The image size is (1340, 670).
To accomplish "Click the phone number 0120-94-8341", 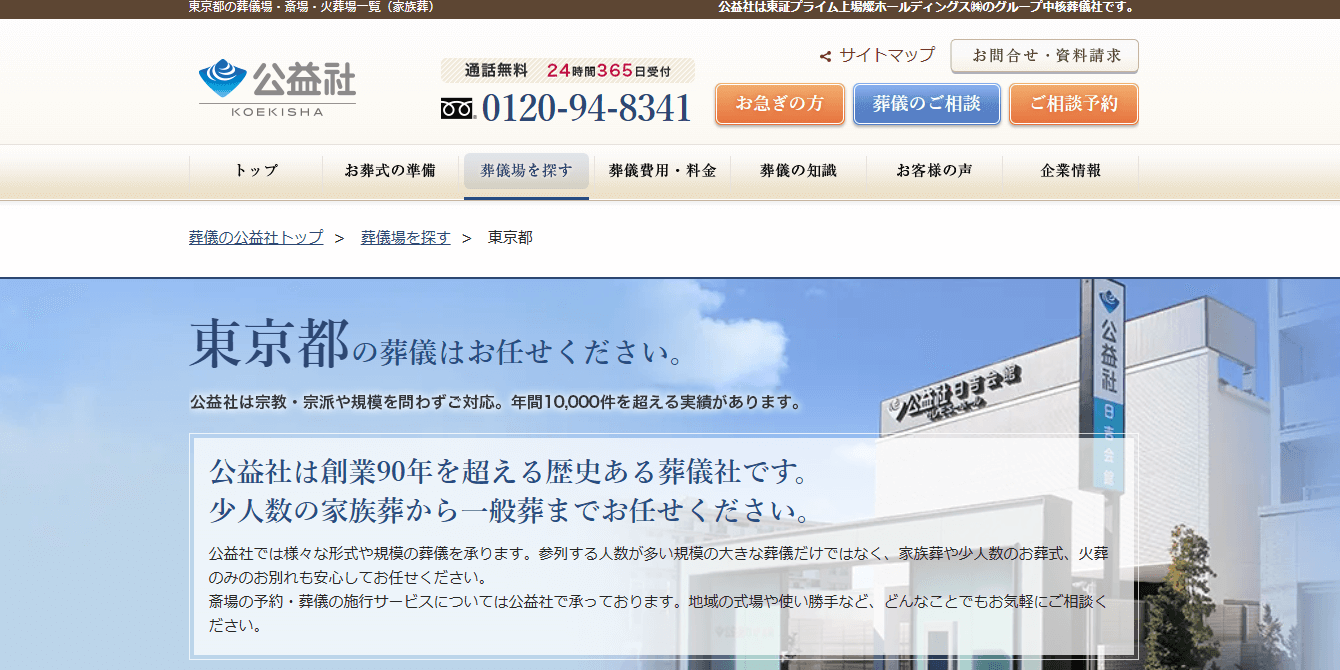I will click(586, 108).
